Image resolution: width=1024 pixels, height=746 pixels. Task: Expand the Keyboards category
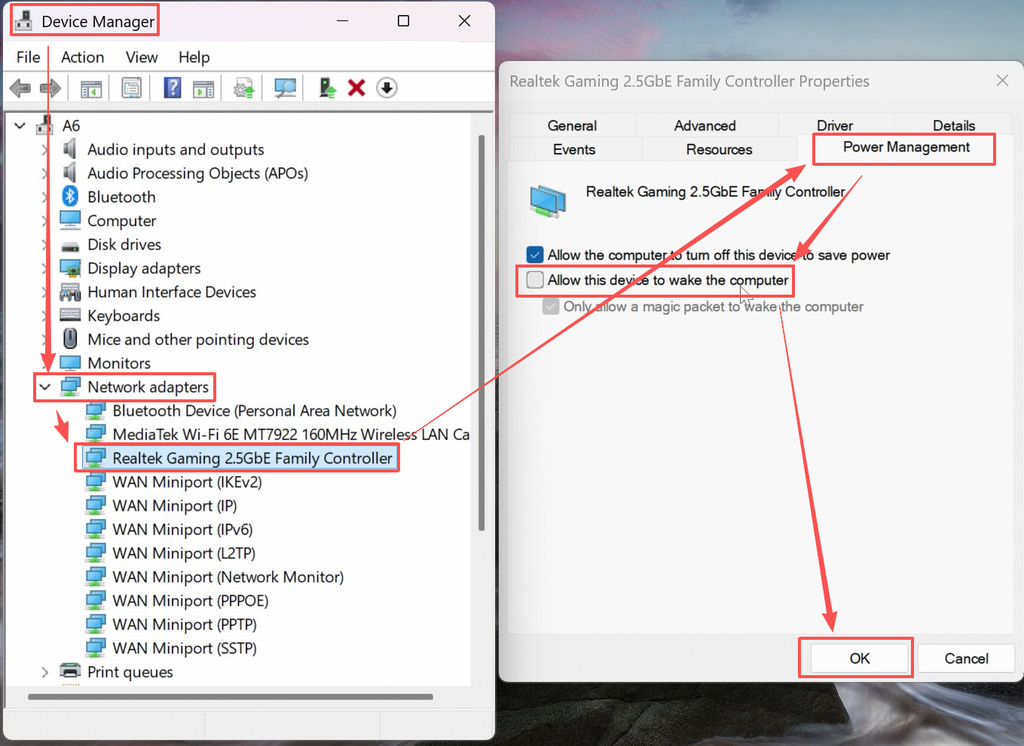click(44, 316)
